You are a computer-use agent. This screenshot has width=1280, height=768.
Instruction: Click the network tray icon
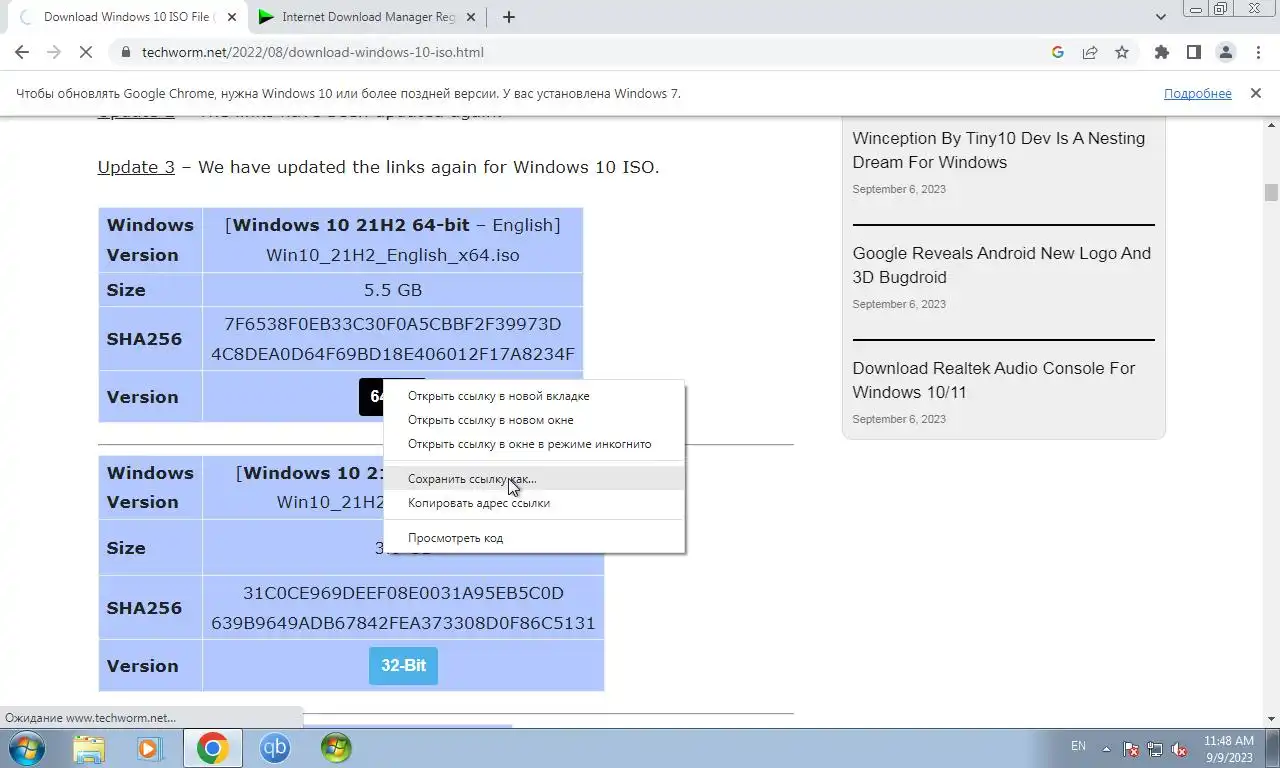pos(1155,749)
